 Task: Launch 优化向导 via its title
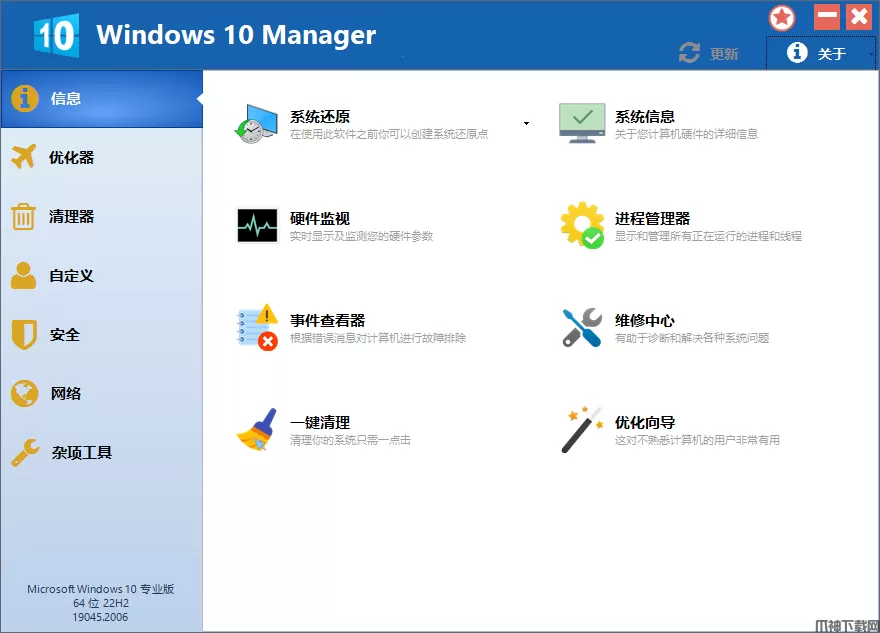[645, 422]
